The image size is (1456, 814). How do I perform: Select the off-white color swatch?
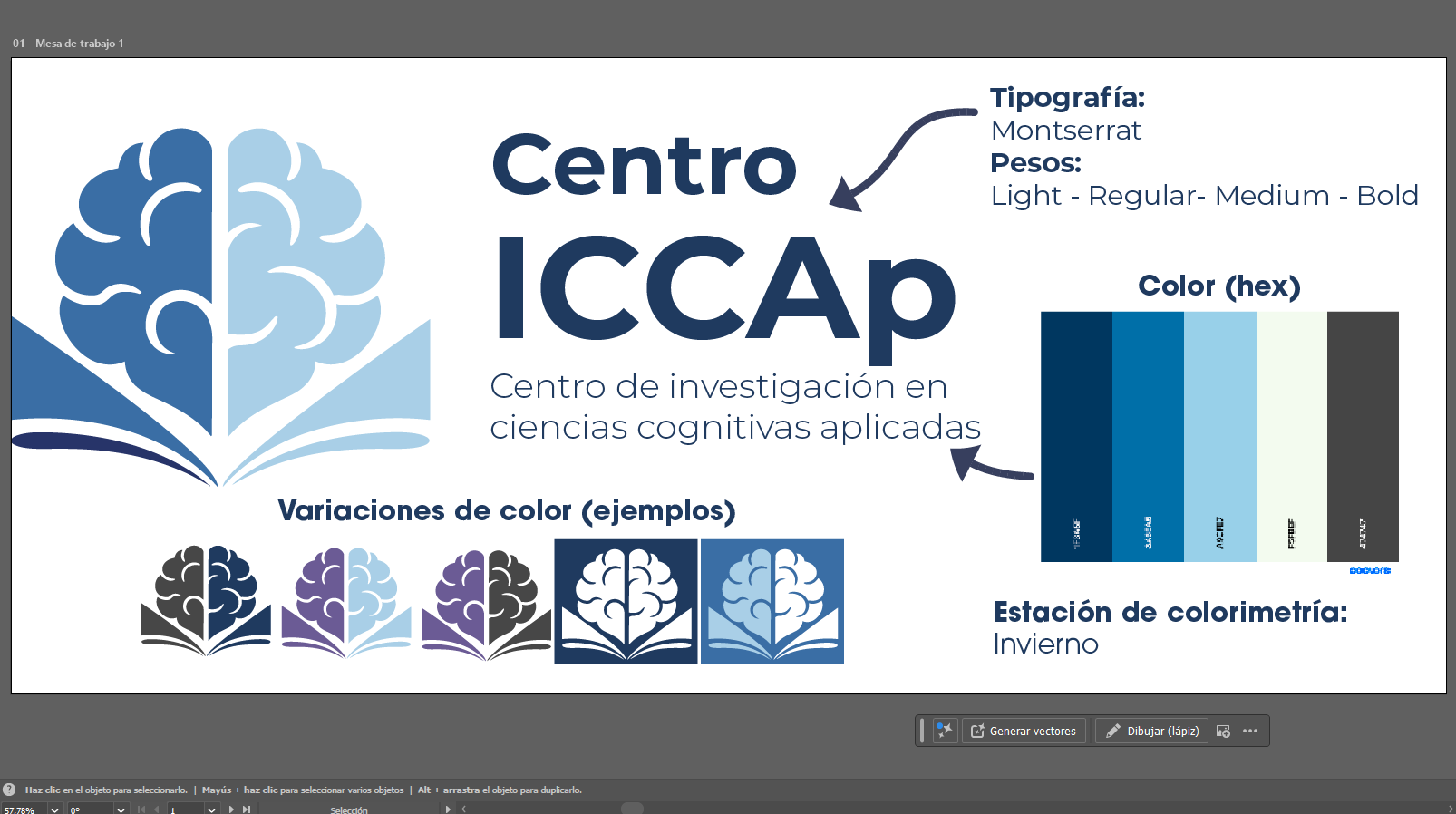tap(1292, 437)
